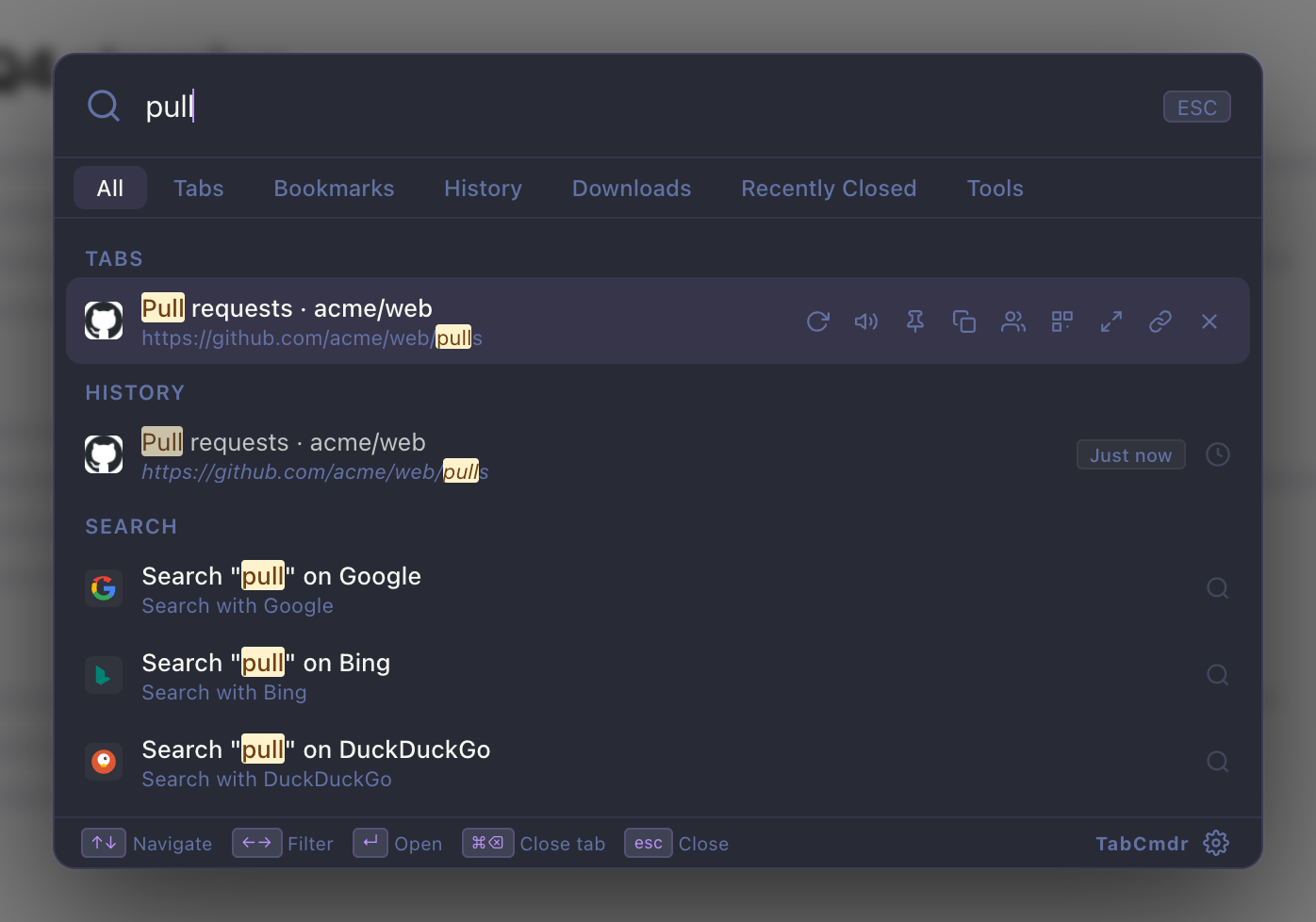Click the return-key Open hint
The height and width of the screenshot is (922, 1316).
pos(370,843)
